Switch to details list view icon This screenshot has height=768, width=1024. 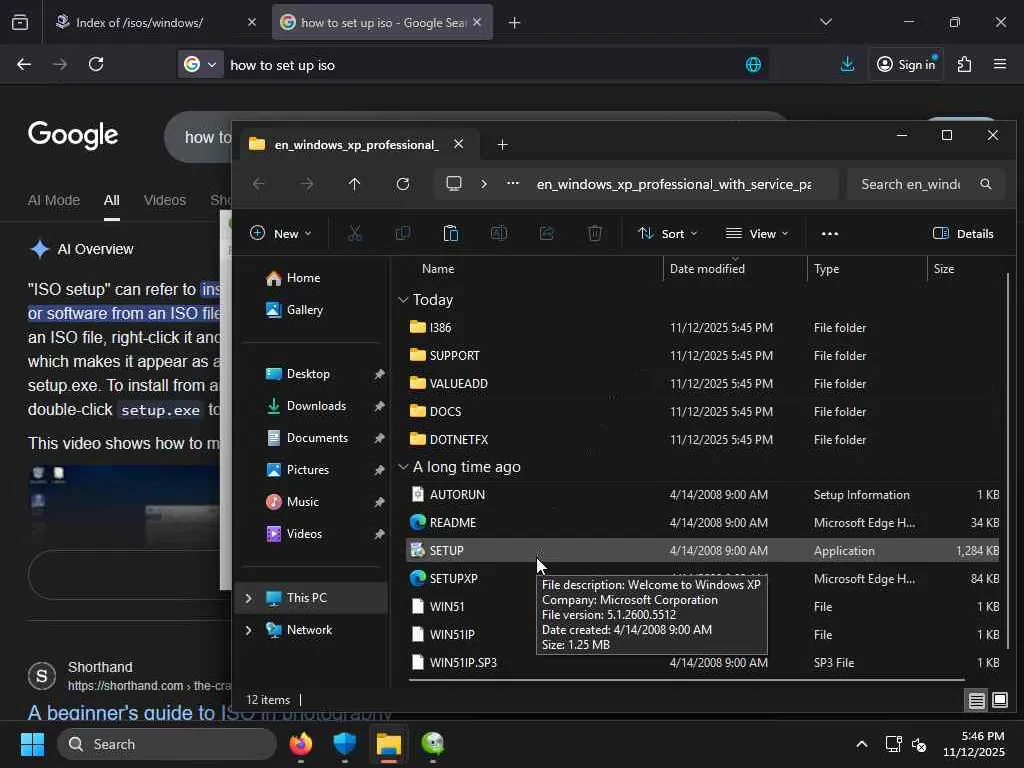(976, 700)
